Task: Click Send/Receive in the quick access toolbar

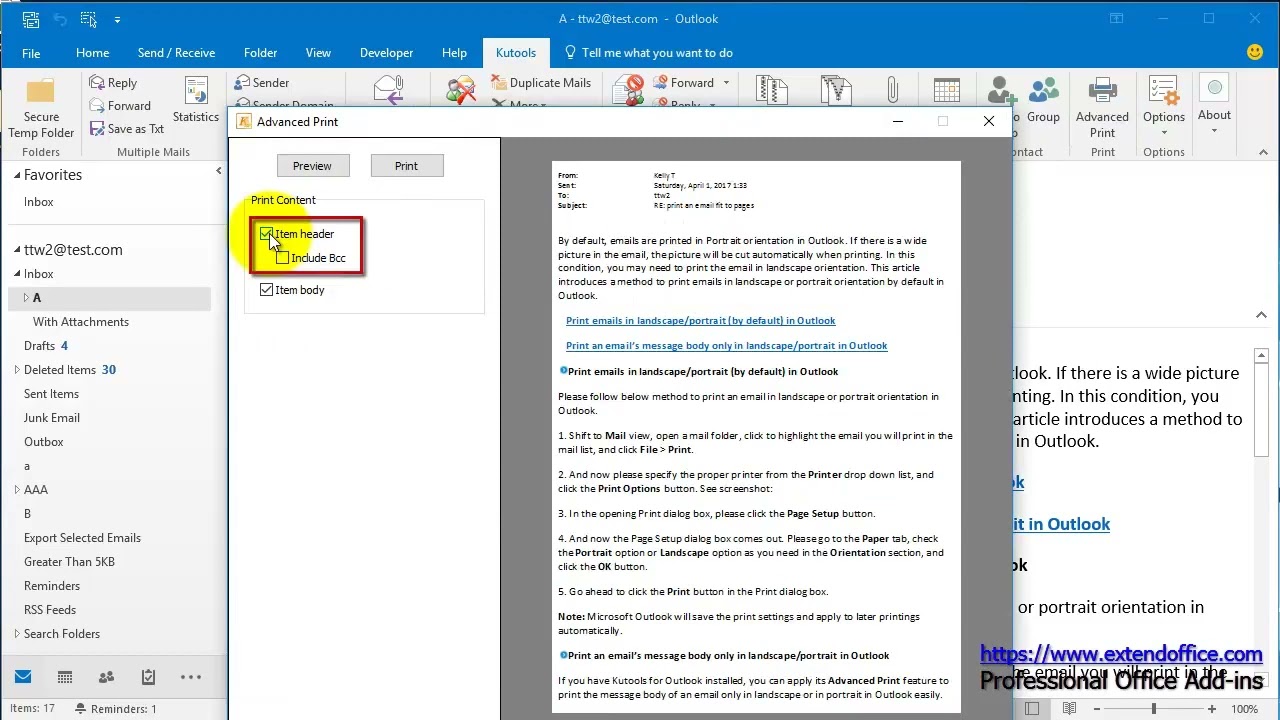Action: pyautogui.click(x=31, y=19)
